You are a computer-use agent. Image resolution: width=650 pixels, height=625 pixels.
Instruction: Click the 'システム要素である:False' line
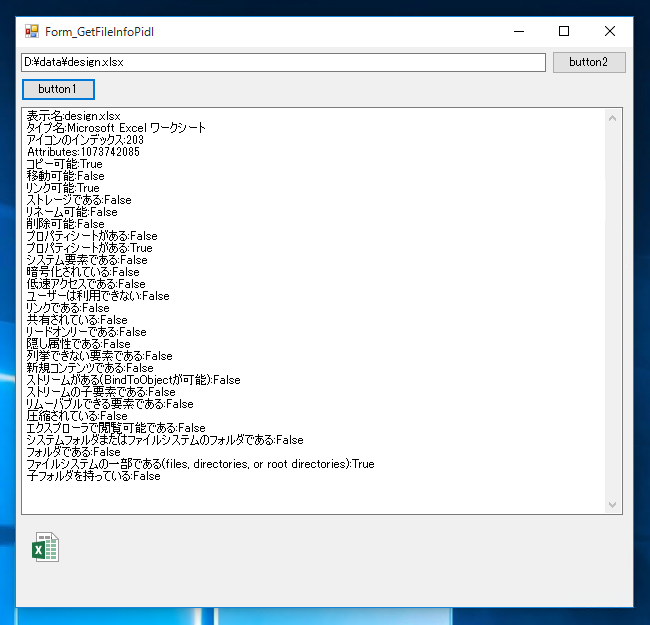tap(87, 260)
